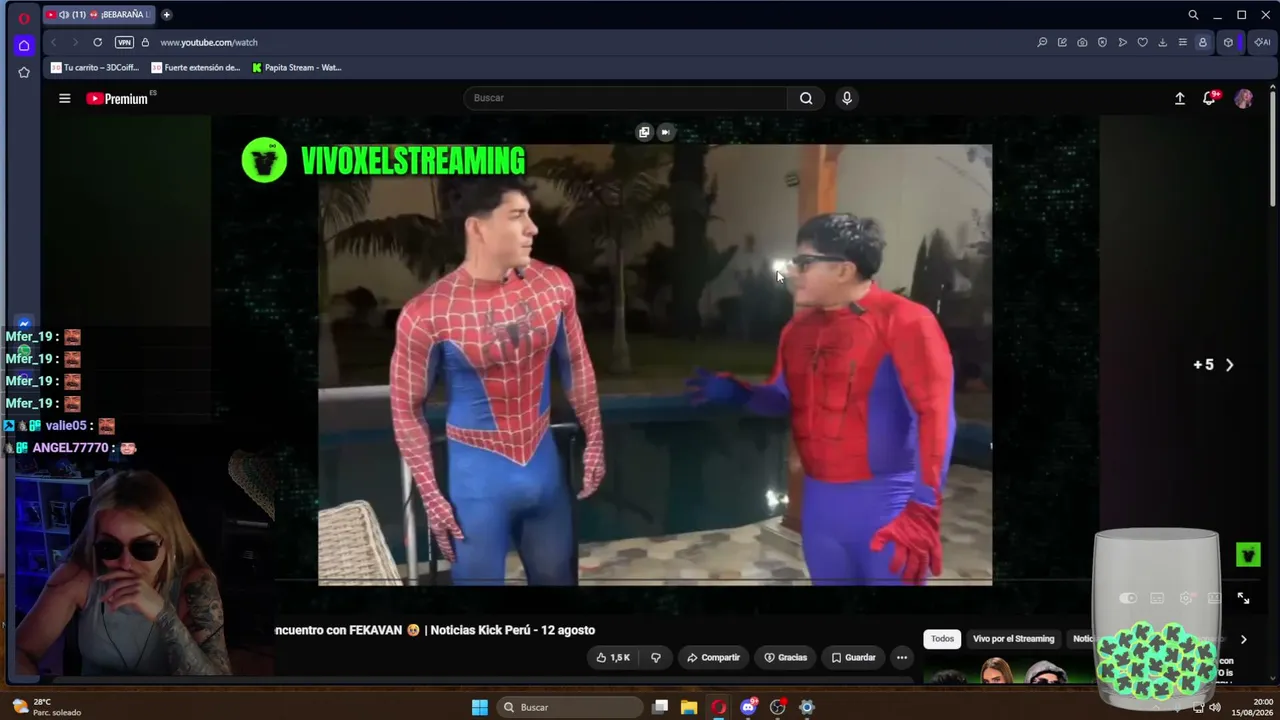Open OBS Studio from the taskbar

(777, 707)
